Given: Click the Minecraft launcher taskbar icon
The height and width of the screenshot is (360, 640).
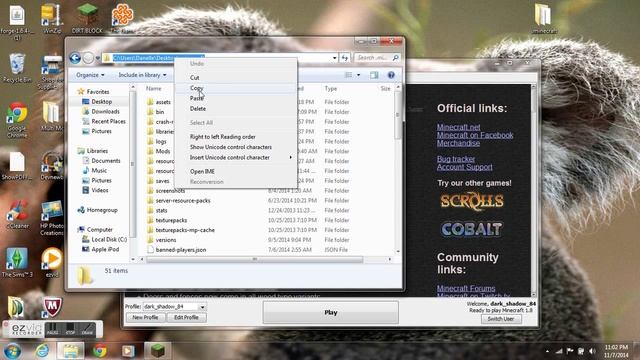Looking at the screenshot, I should pyautogui.click(x=158, y=351).
